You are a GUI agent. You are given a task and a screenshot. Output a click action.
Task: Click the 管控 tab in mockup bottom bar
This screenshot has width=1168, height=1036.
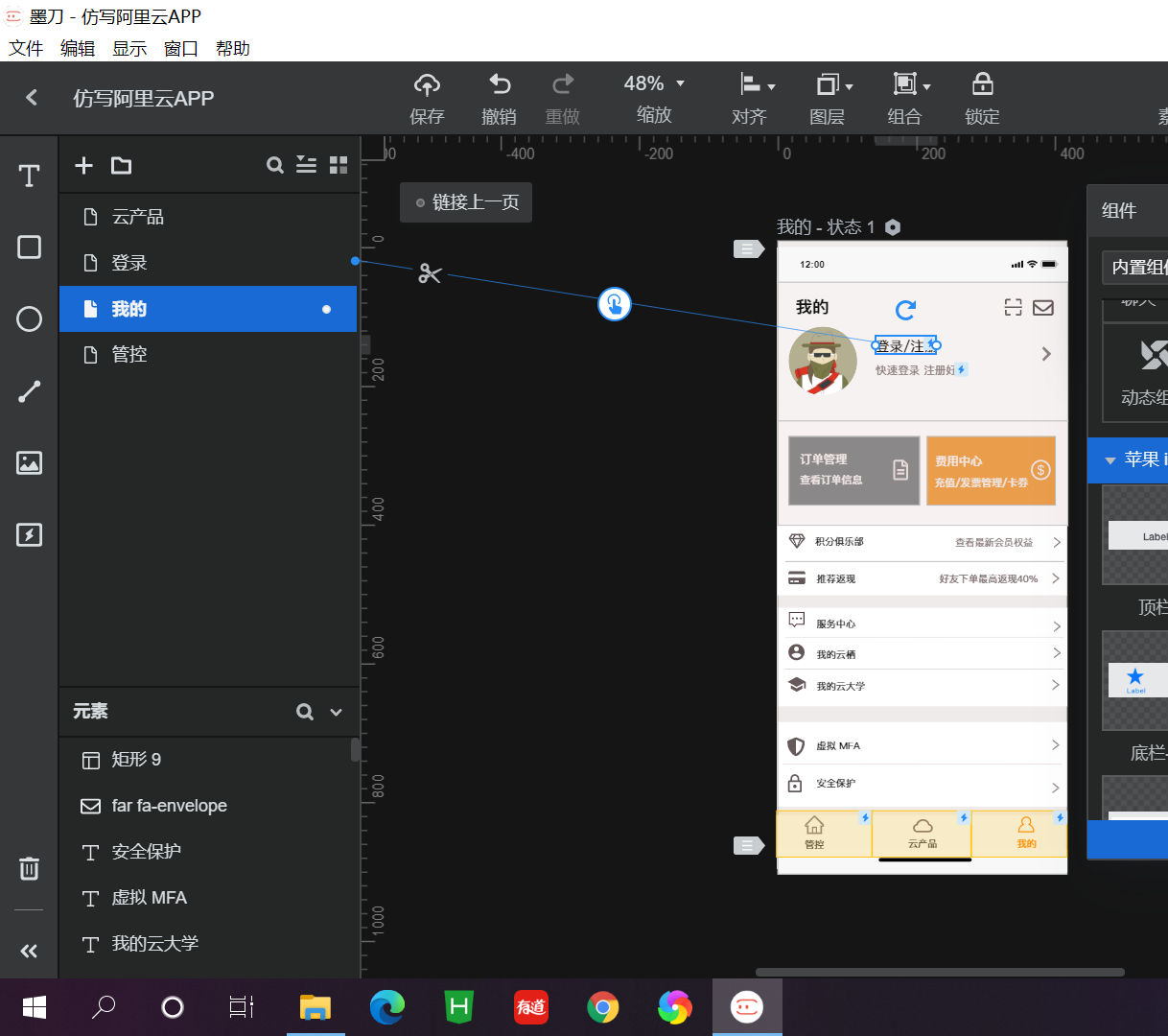tap(824, 833)
